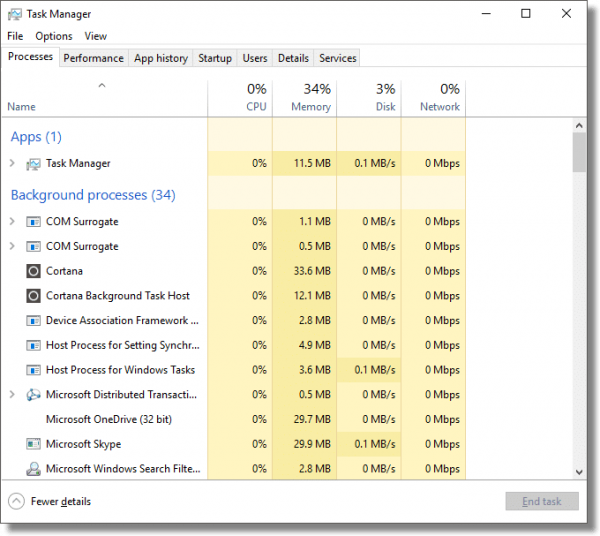Click the 4.9 MB memory cell
The image size is (600, 536).
coord(305,345)
